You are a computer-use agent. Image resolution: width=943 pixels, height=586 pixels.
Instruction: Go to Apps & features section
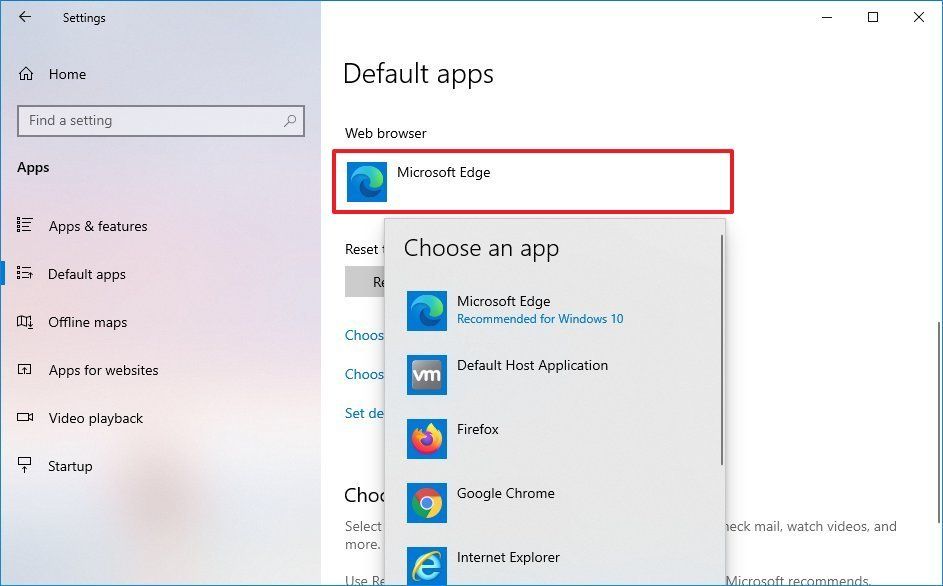click(97, 226)
